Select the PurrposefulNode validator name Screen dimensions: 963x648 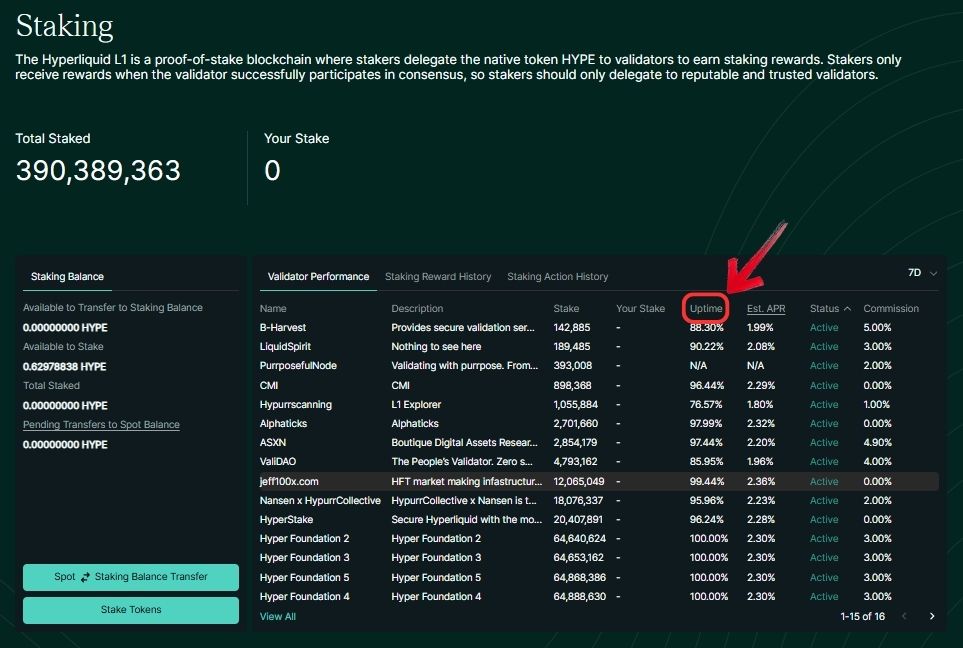[x=298, y=365]
